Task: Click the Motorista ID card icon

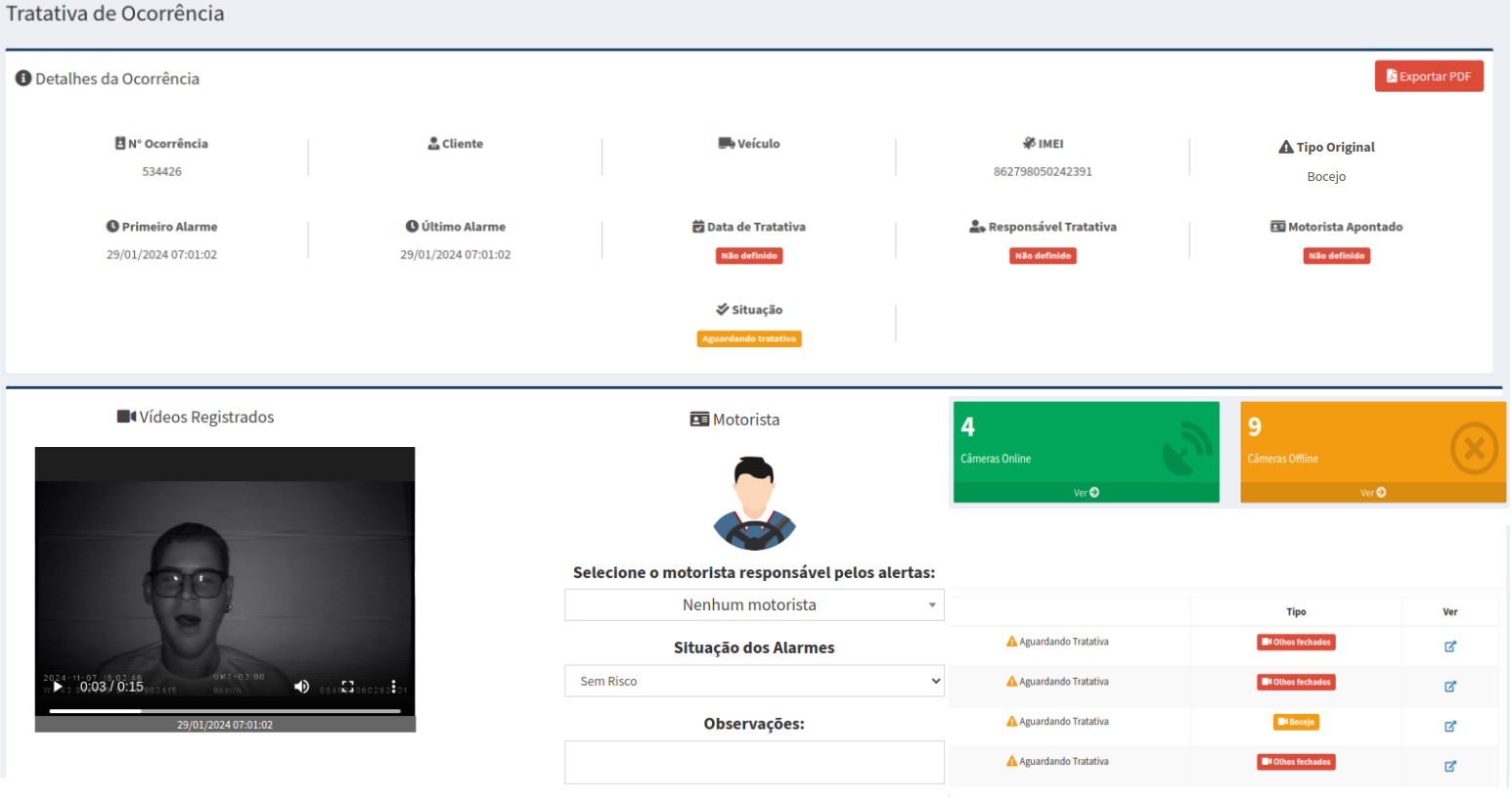Action: pyautogui.click(x=699, y=420)
